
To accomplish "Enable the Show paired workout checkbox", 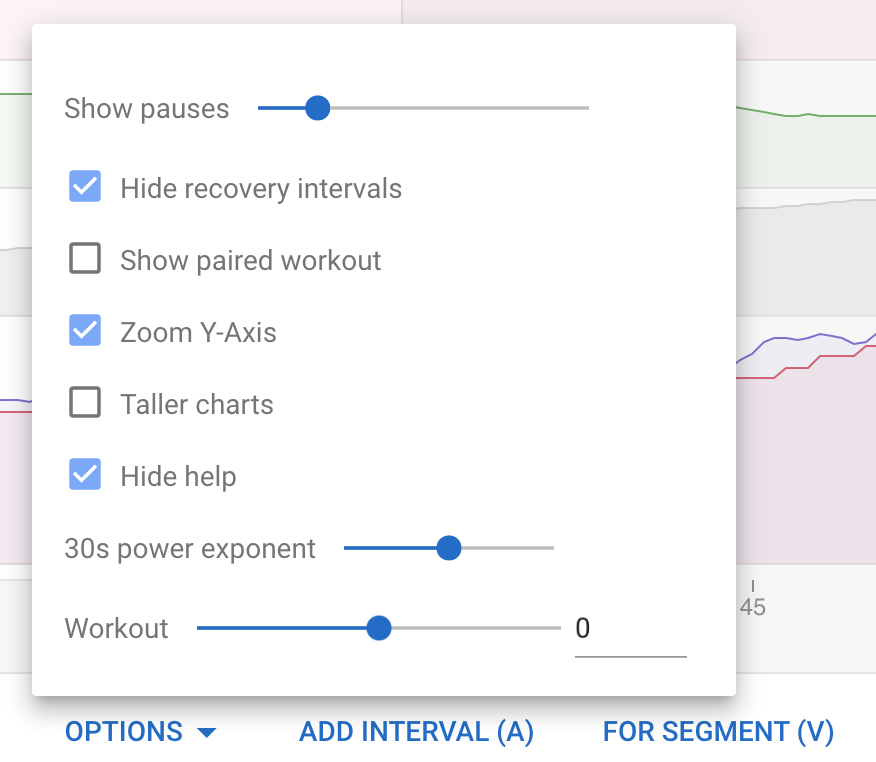I will point(85,258).
